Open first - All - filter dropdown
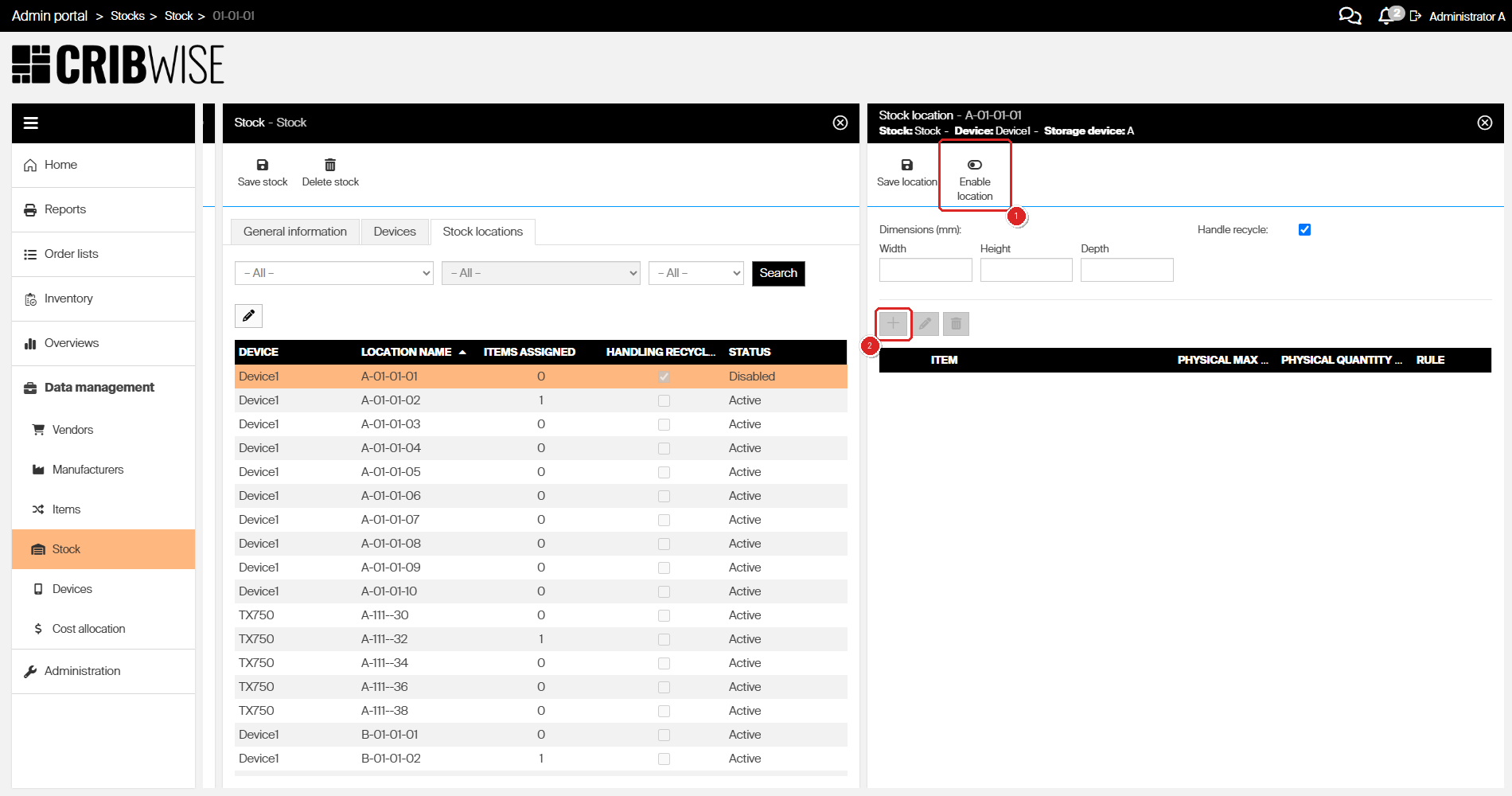The image size is (1512, 796). (334, 273)
